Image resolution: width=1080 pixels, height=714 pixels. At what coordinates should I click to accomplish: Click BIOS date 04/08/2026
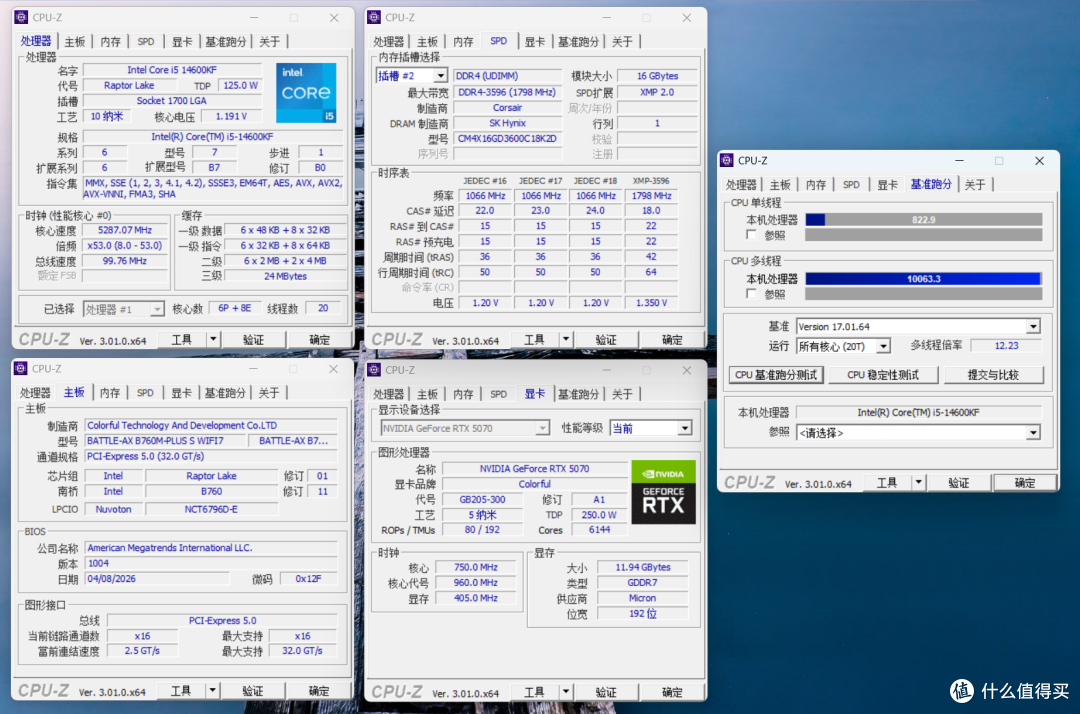pyautogui.click(x=156, y=578)
